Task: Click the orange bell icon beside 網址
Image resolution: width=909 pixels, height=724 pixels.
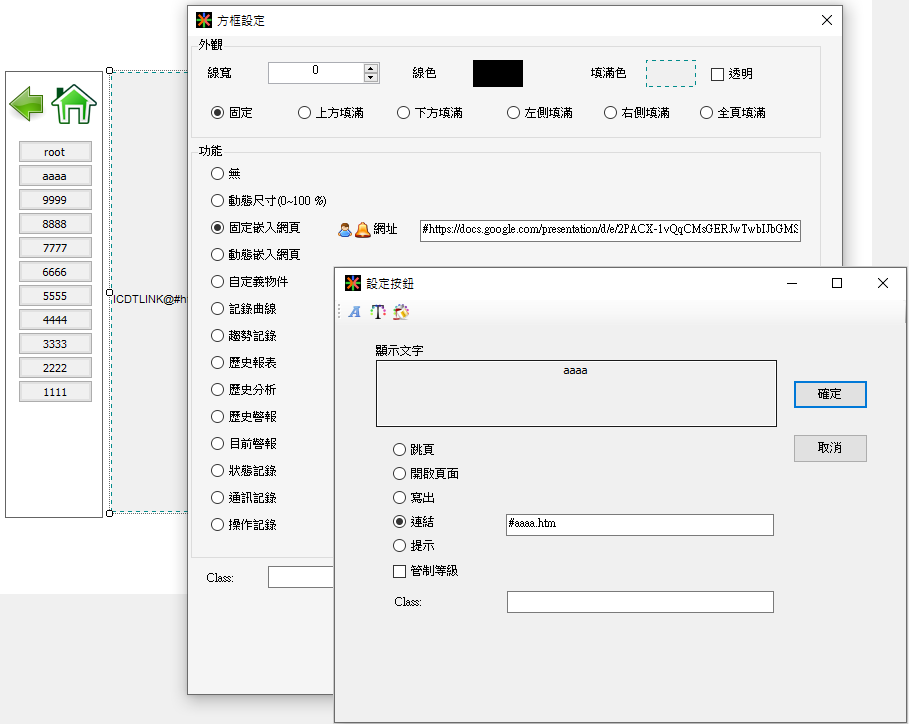Action: (x=362, y=229)
